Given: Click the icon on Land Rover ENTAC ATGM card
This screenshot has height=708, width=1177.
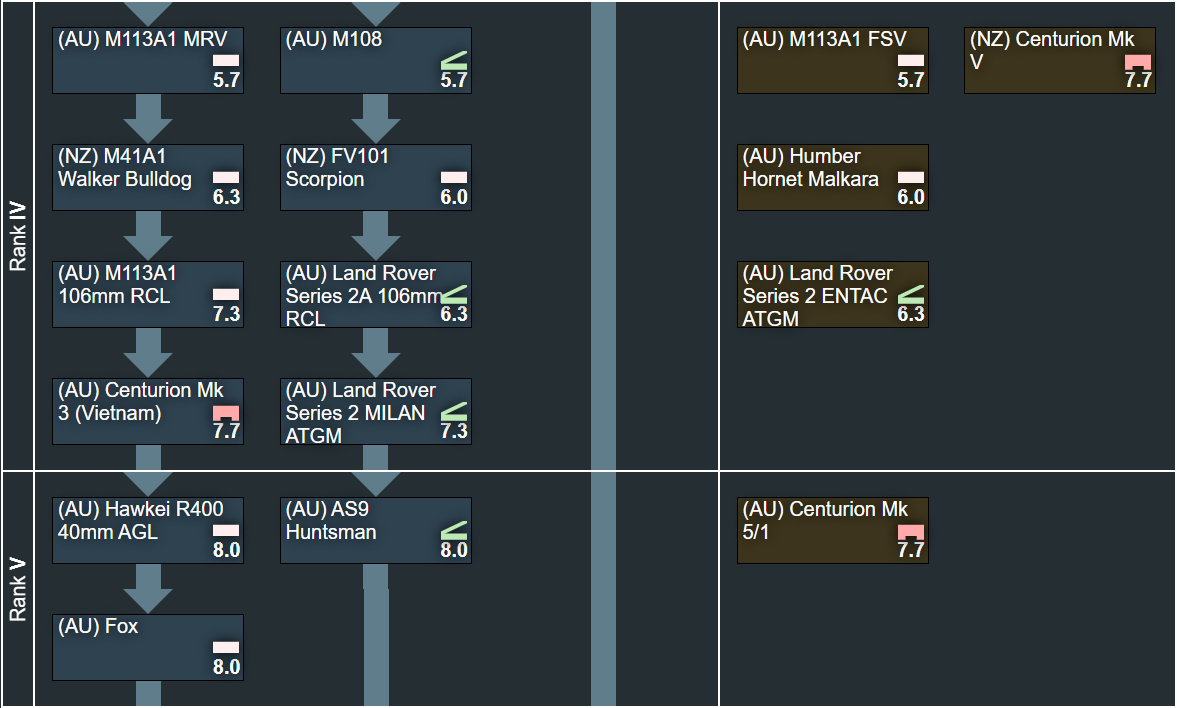Looking at the screenshot, I should [x=911, y=295].
